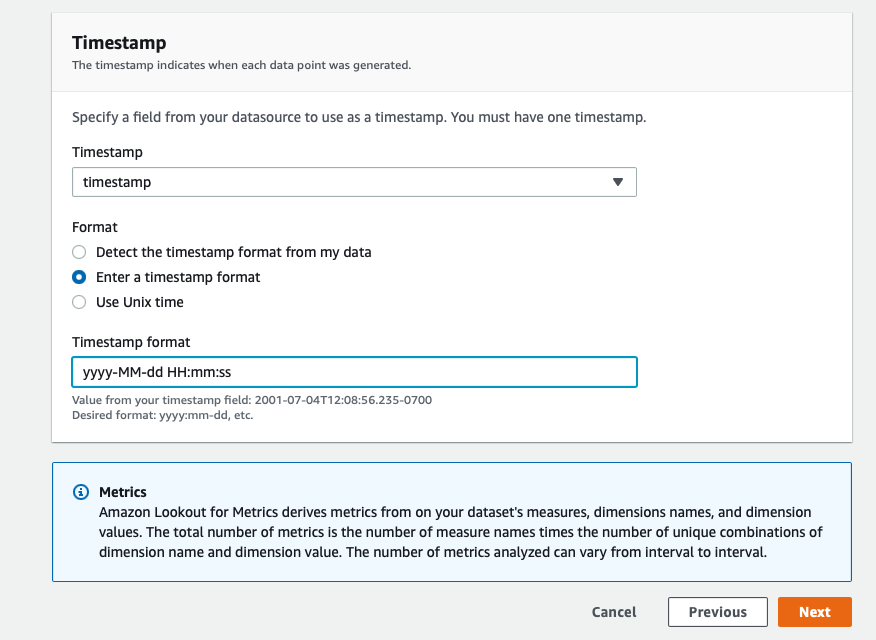The image size is (876, 640).
Task: Click the info icon beside Metrics
Action: [x=81, y=492]
